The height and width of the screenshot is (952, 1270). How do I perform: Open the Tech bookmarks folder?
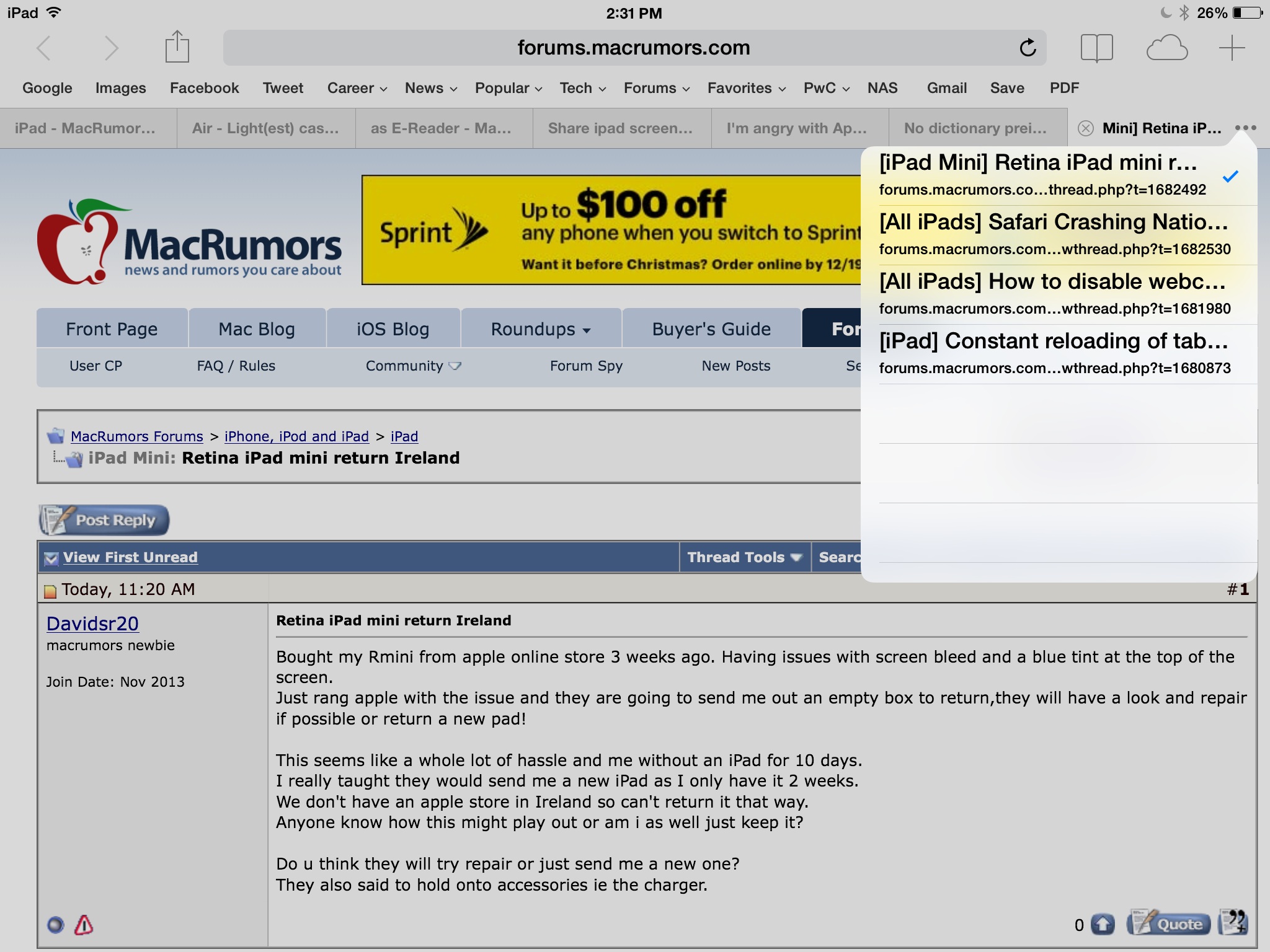click(x=583, y=88)
